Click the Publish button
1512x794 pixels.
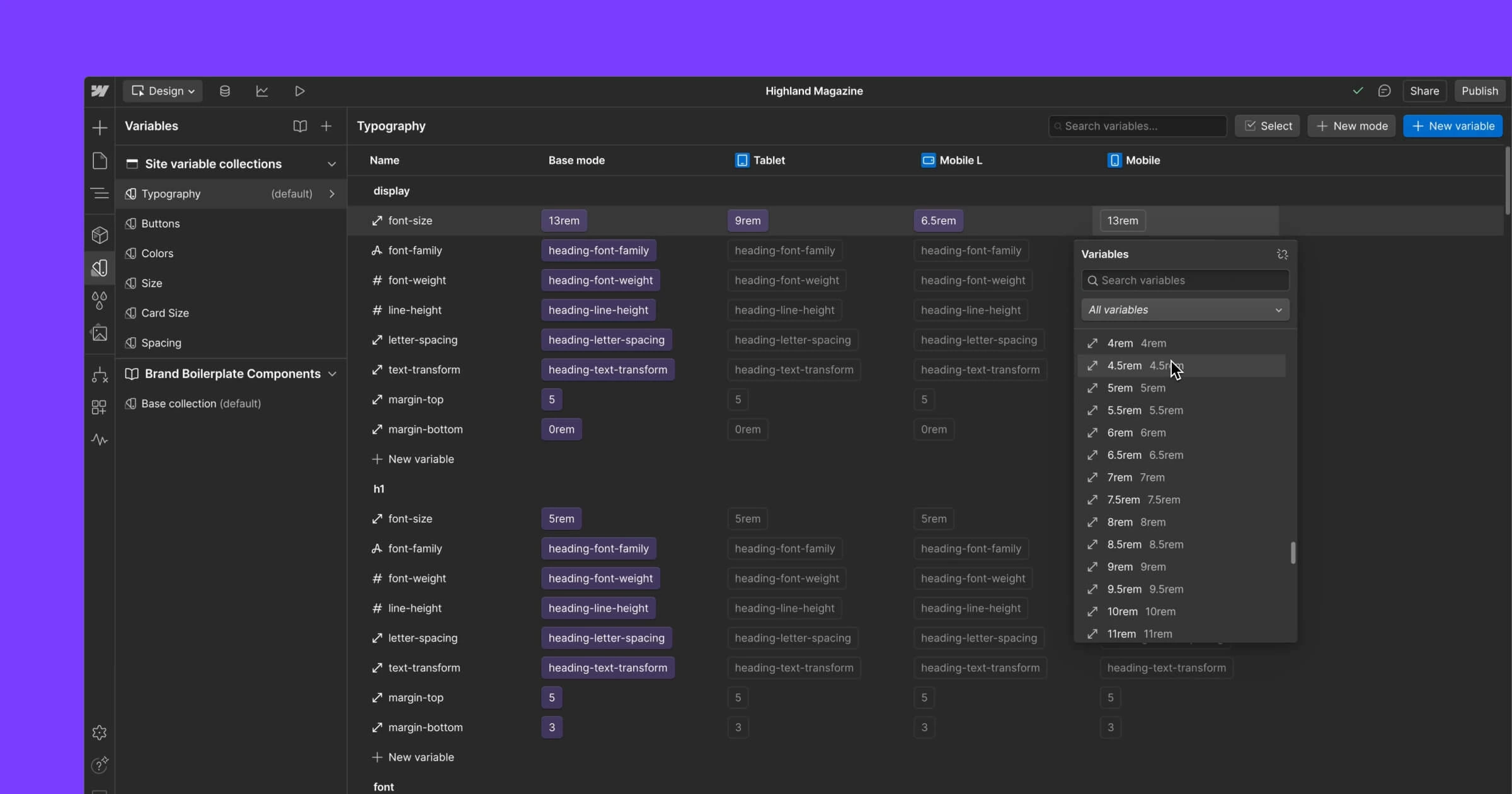(x=1479, y=91)
